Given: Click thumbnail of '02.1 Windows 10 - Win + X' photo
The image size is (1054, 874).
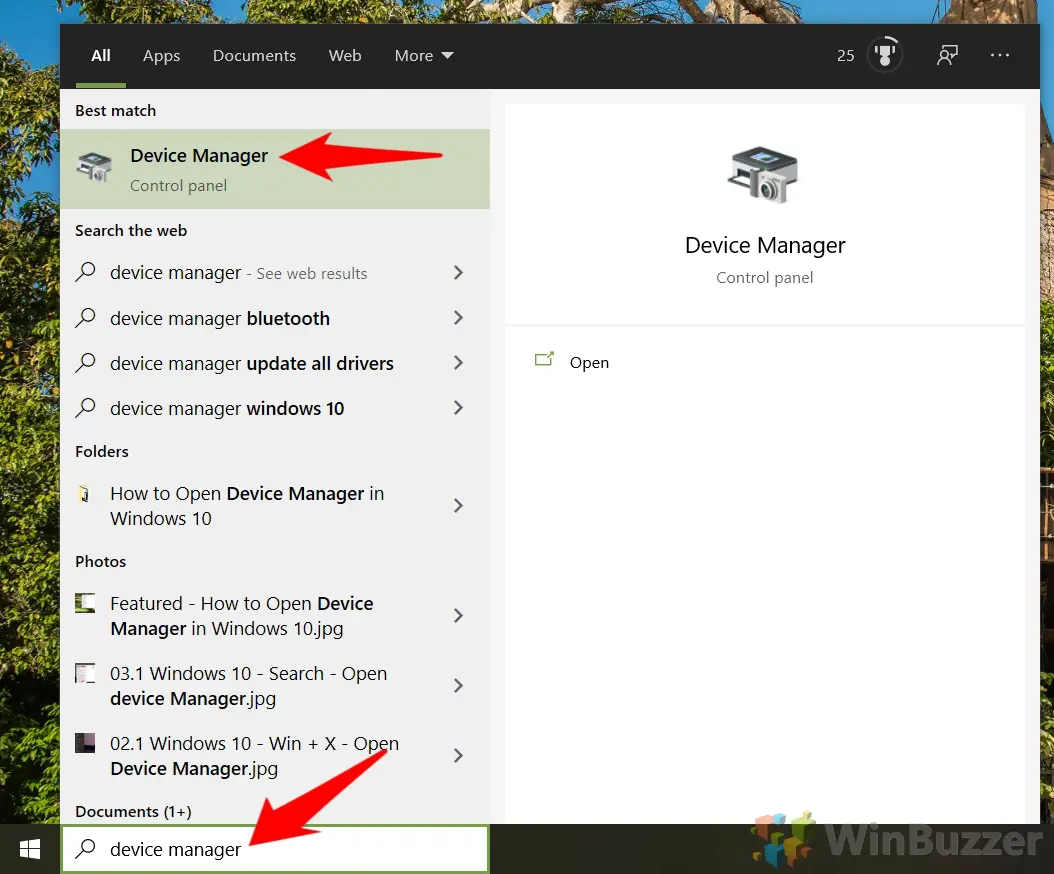Looking at the screenshot, I should point(85,743).
